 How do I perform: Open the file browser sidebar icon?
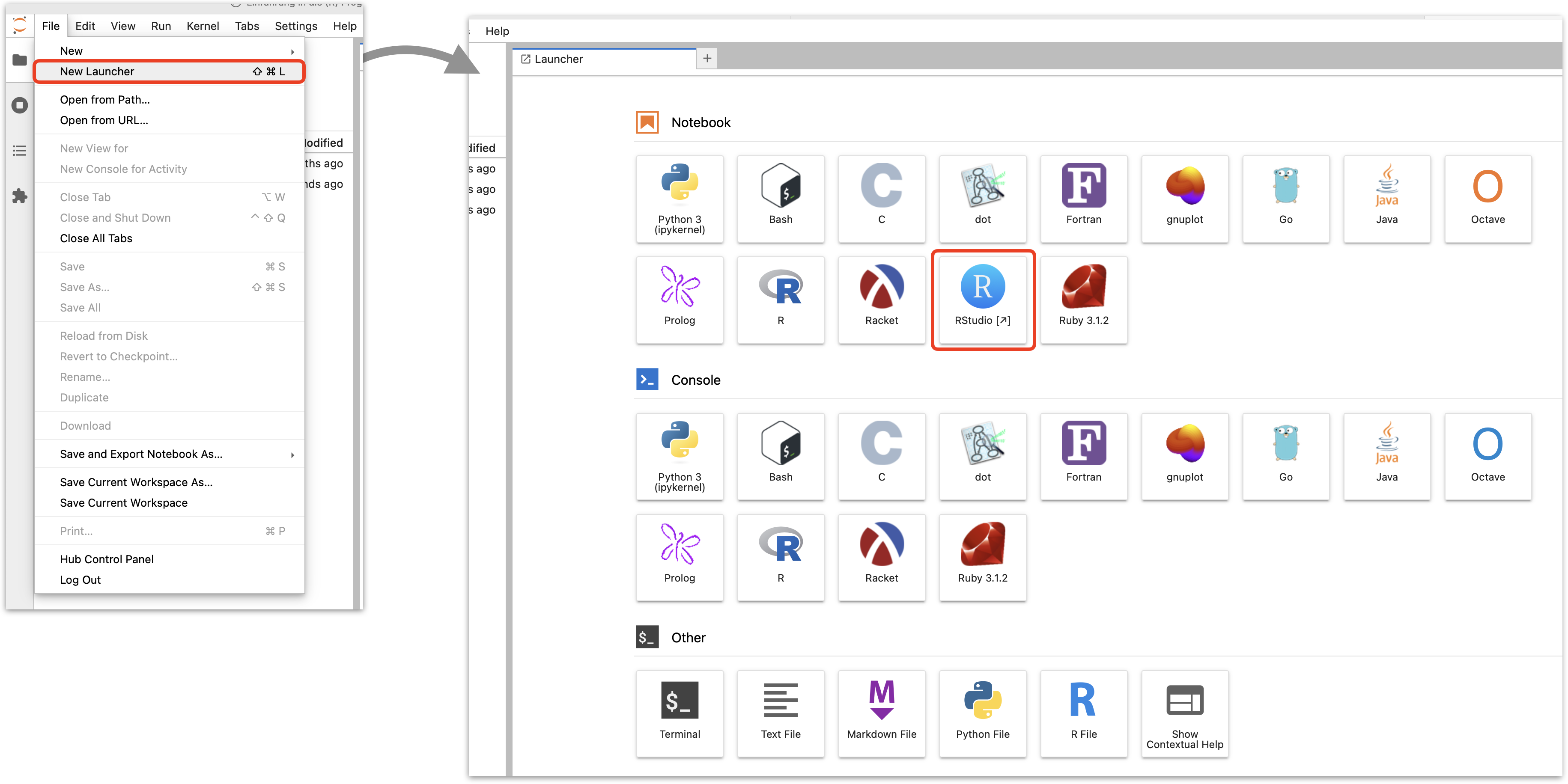tap(19, 59)
